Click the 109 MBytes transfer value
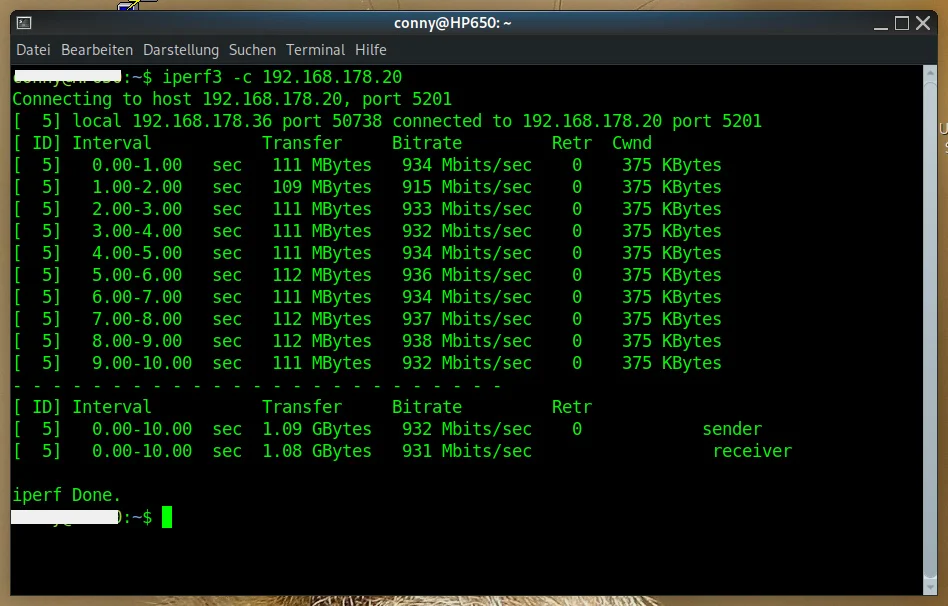Viewport: 948px width, 606px height. click(x=322, y=187)
